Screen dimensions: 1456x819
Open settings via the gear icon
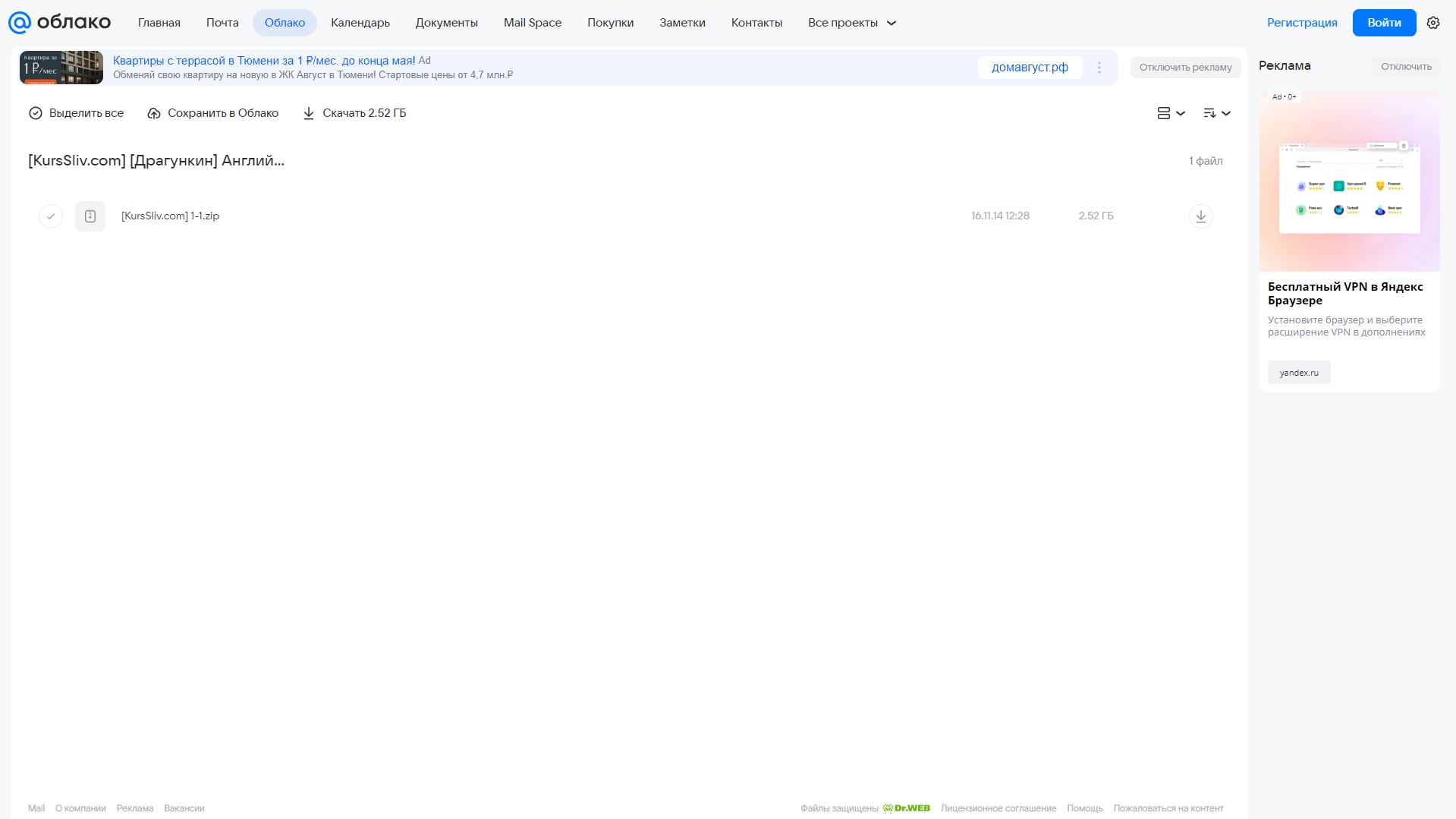tap(1433, 23)
